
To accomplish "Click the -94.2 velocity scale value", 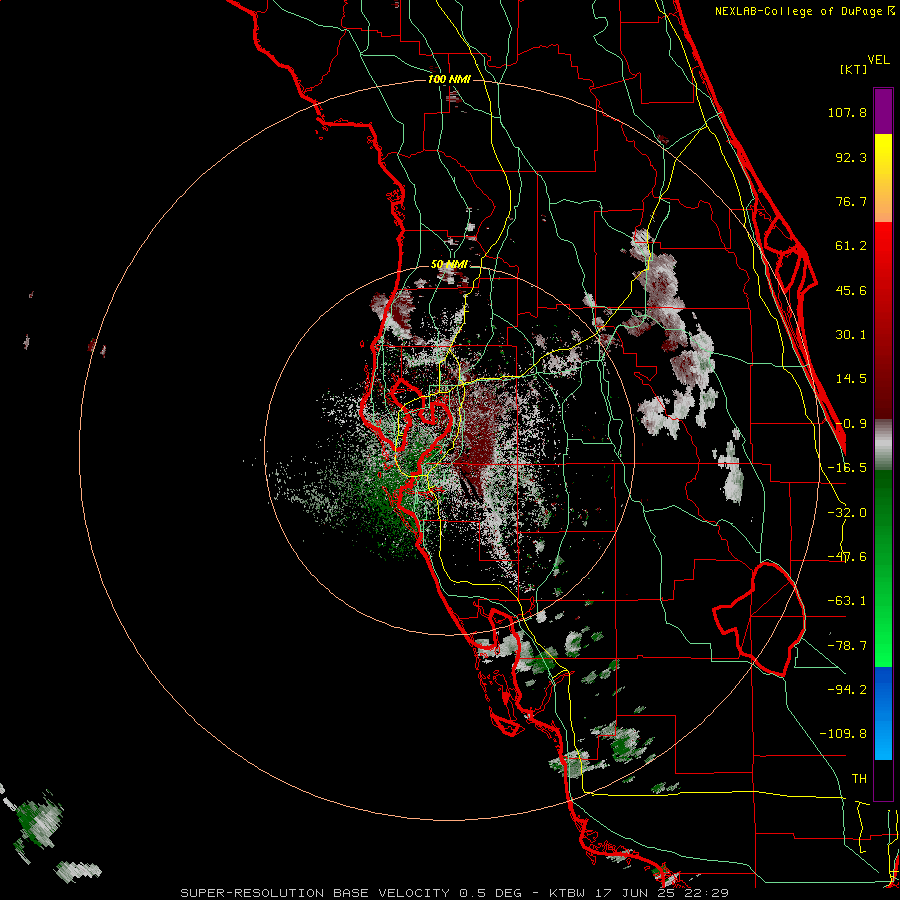I will pos(847,690).
